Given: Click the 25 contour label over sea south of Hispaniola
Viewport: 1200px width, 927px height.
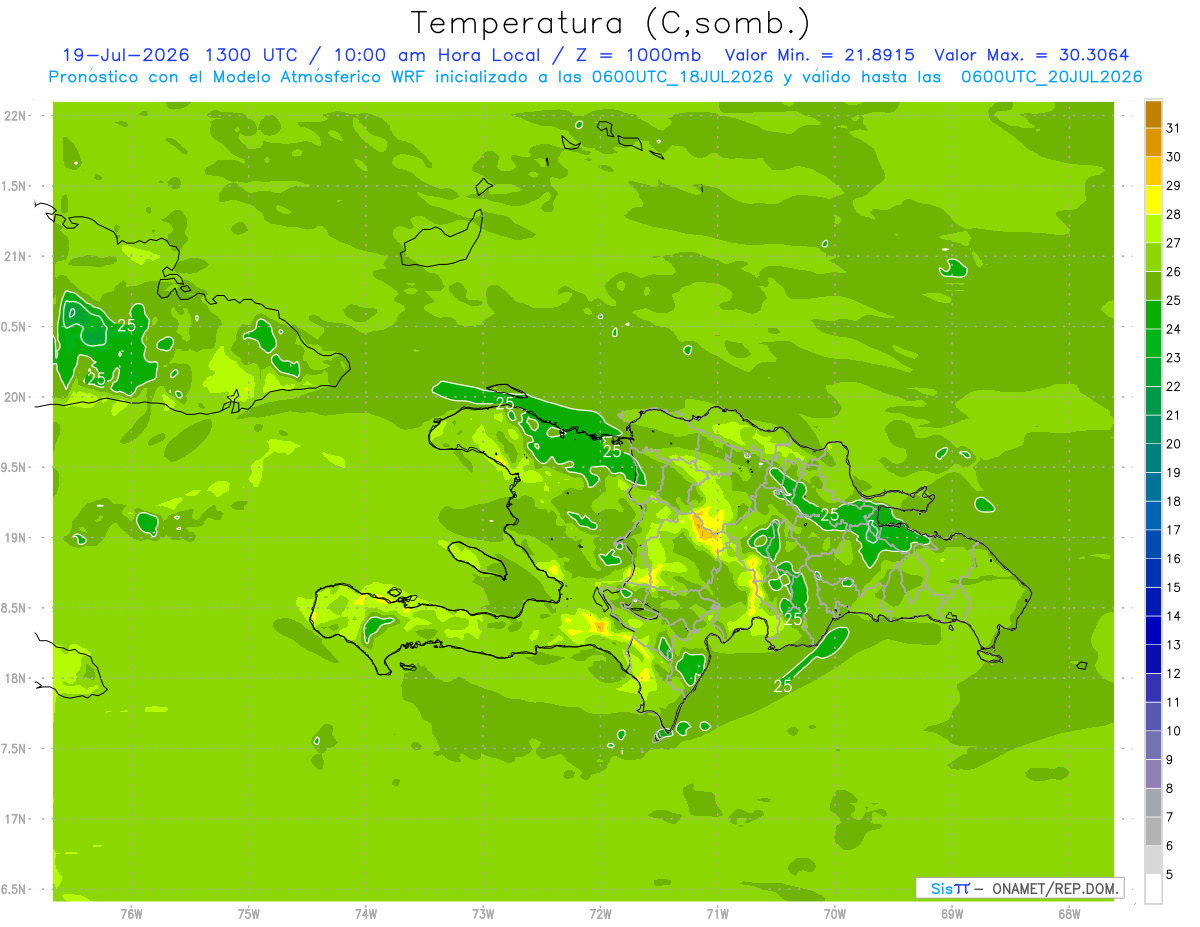Looking at the screenshot, I should (x=783, y=686).
